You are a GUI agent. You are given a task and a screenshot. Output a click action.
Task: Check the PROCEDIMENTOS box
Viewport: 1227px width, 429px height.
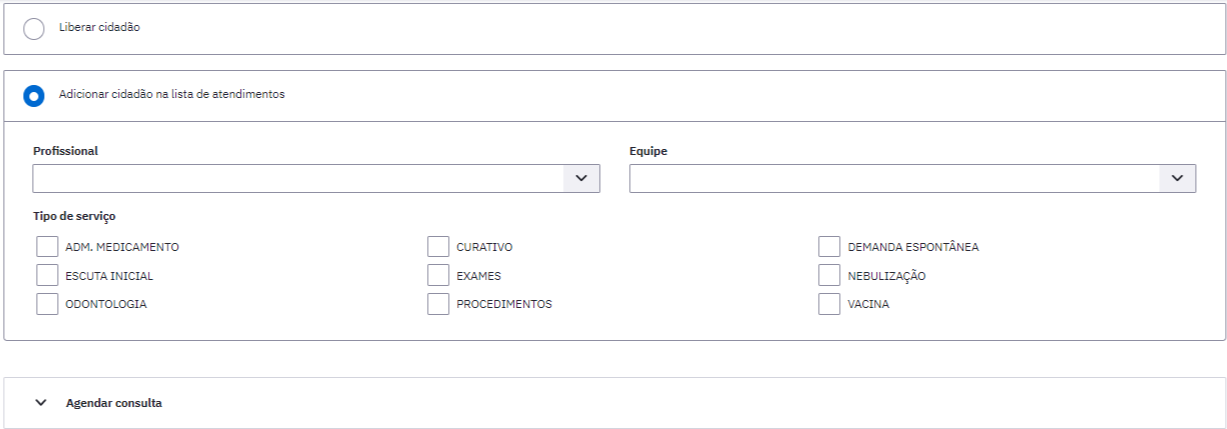[x=438, y=304]
